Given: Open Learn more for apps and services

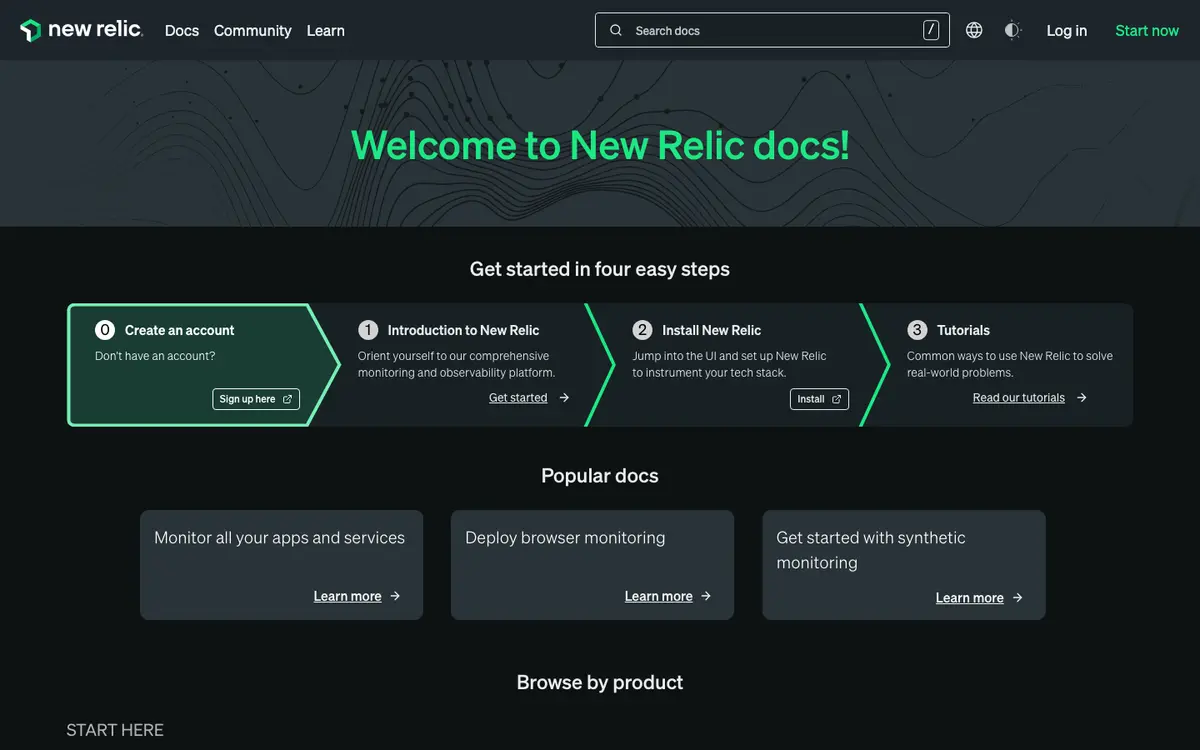Looking at the screenshot, I should [347, 596].
